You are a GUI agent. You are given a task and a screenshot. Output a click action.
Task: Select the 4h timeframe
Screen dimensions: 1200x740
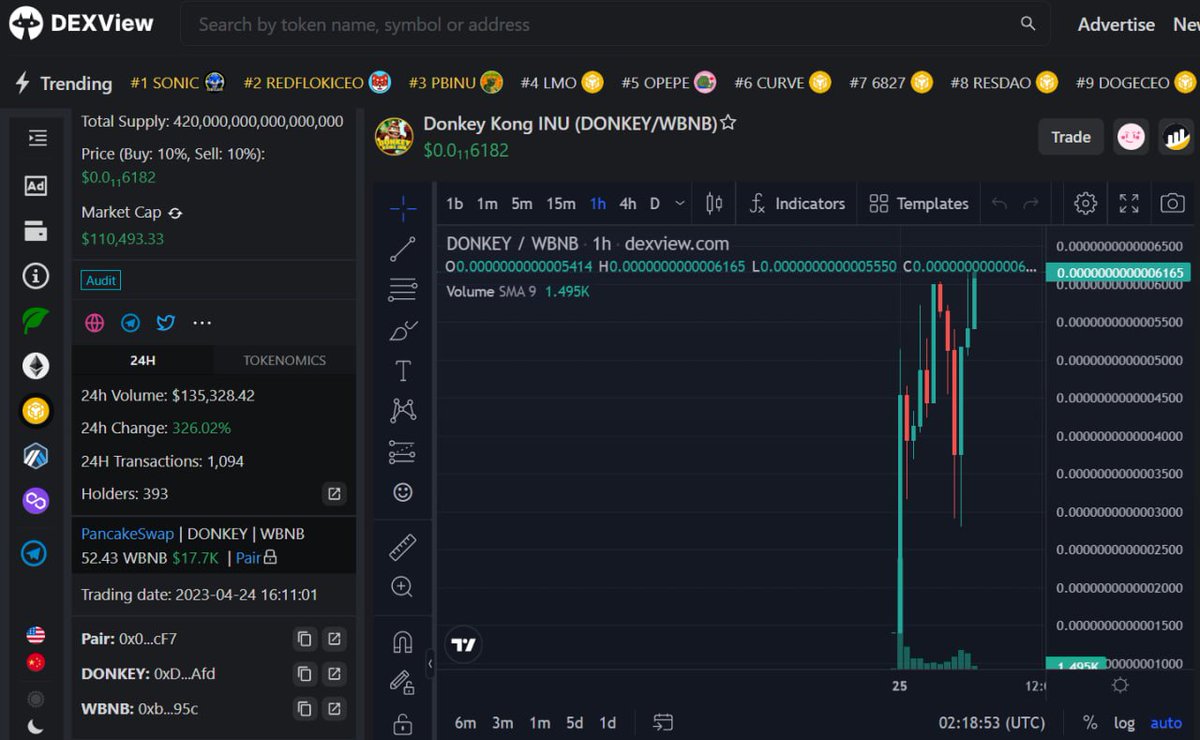coord(628,203)
